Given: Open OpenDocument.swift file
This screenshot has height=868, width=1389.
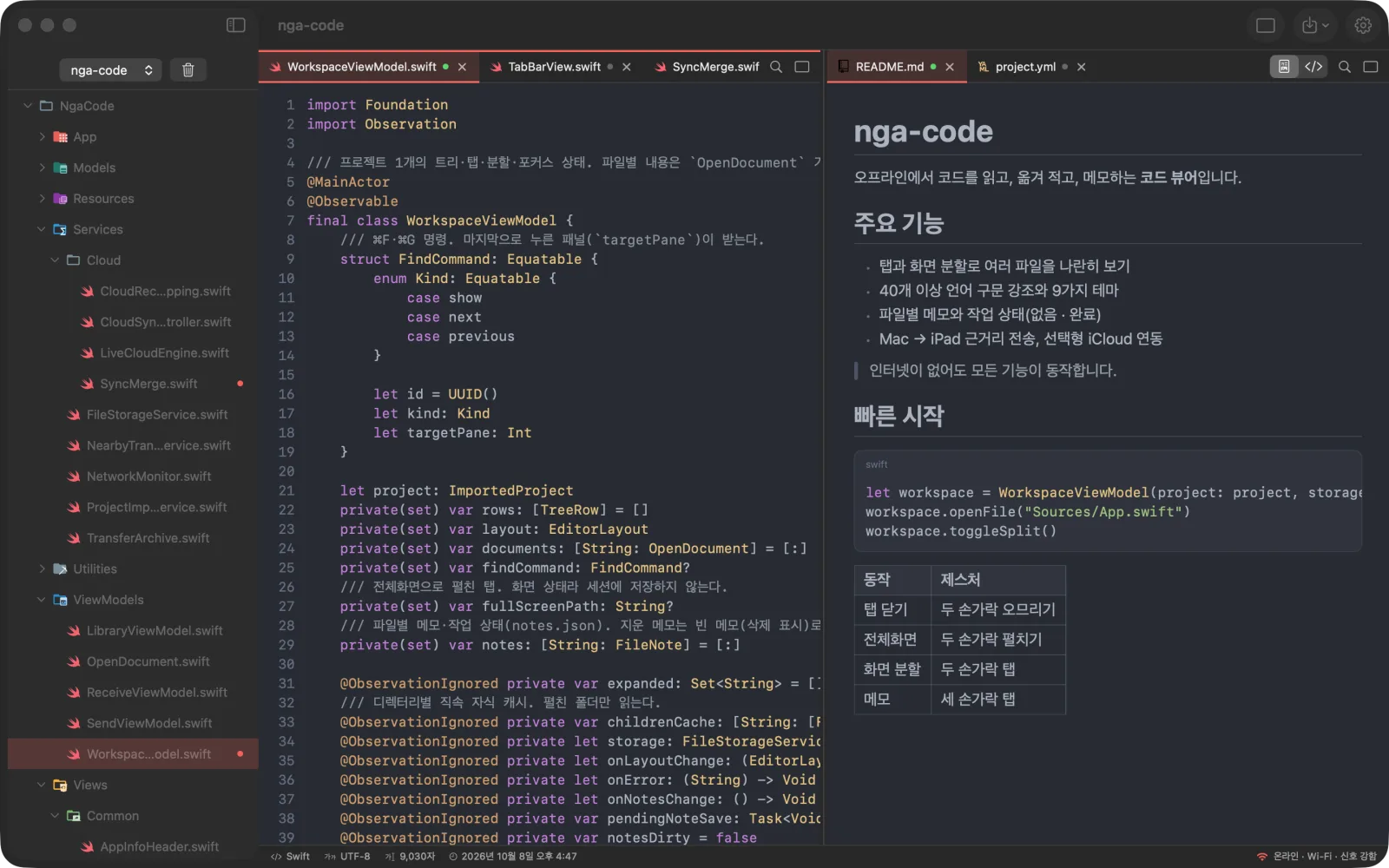Looking at the screenshot, I should point(133,661).
